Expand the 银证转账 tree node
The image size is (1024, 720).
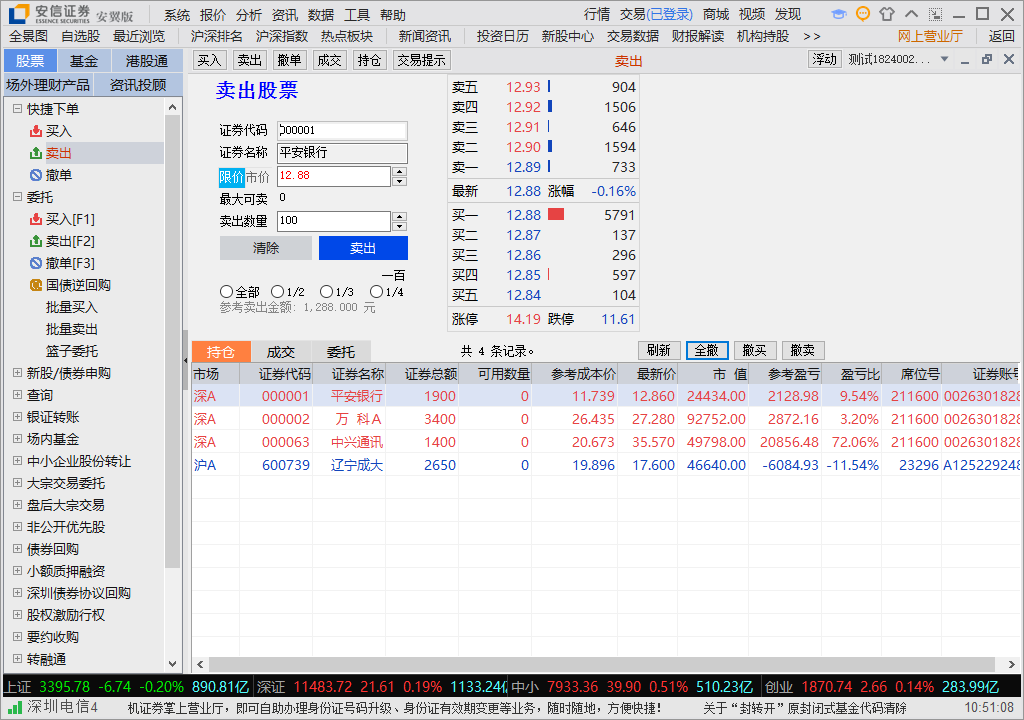[18, 417]
